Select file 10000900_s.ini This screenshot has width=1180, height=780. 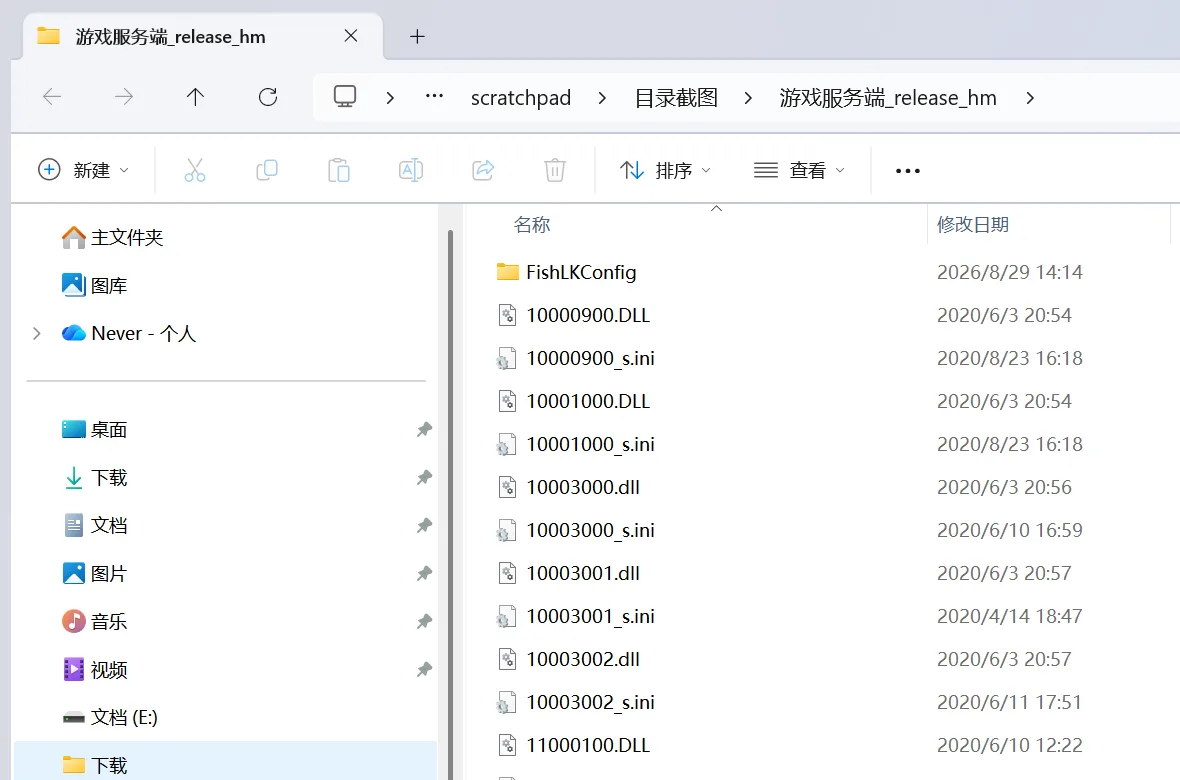coord(576,358)
